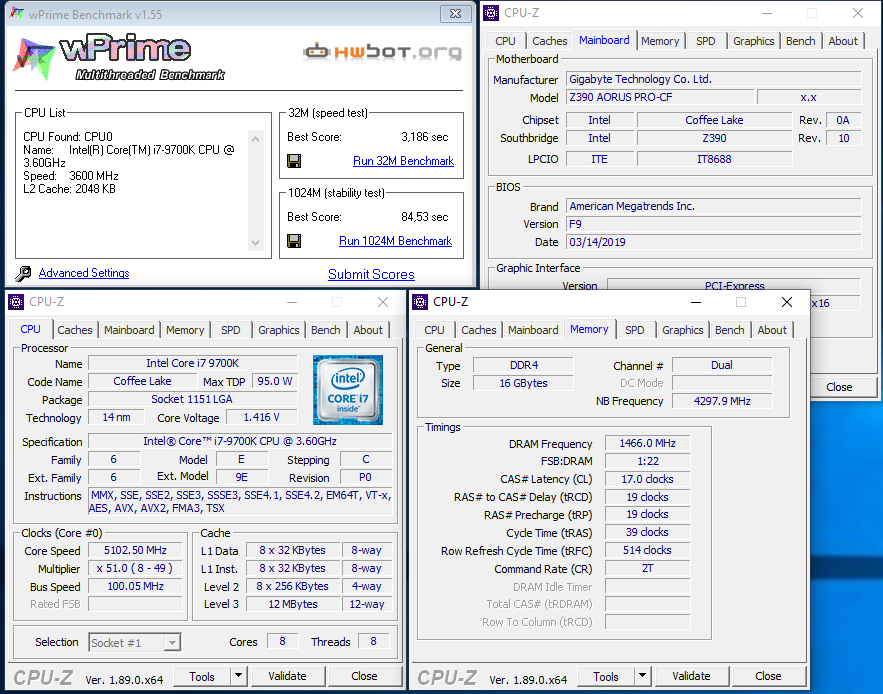Run the 32M Benchmark
This screenshot has height=694, width=883.
tap(403, 161)
